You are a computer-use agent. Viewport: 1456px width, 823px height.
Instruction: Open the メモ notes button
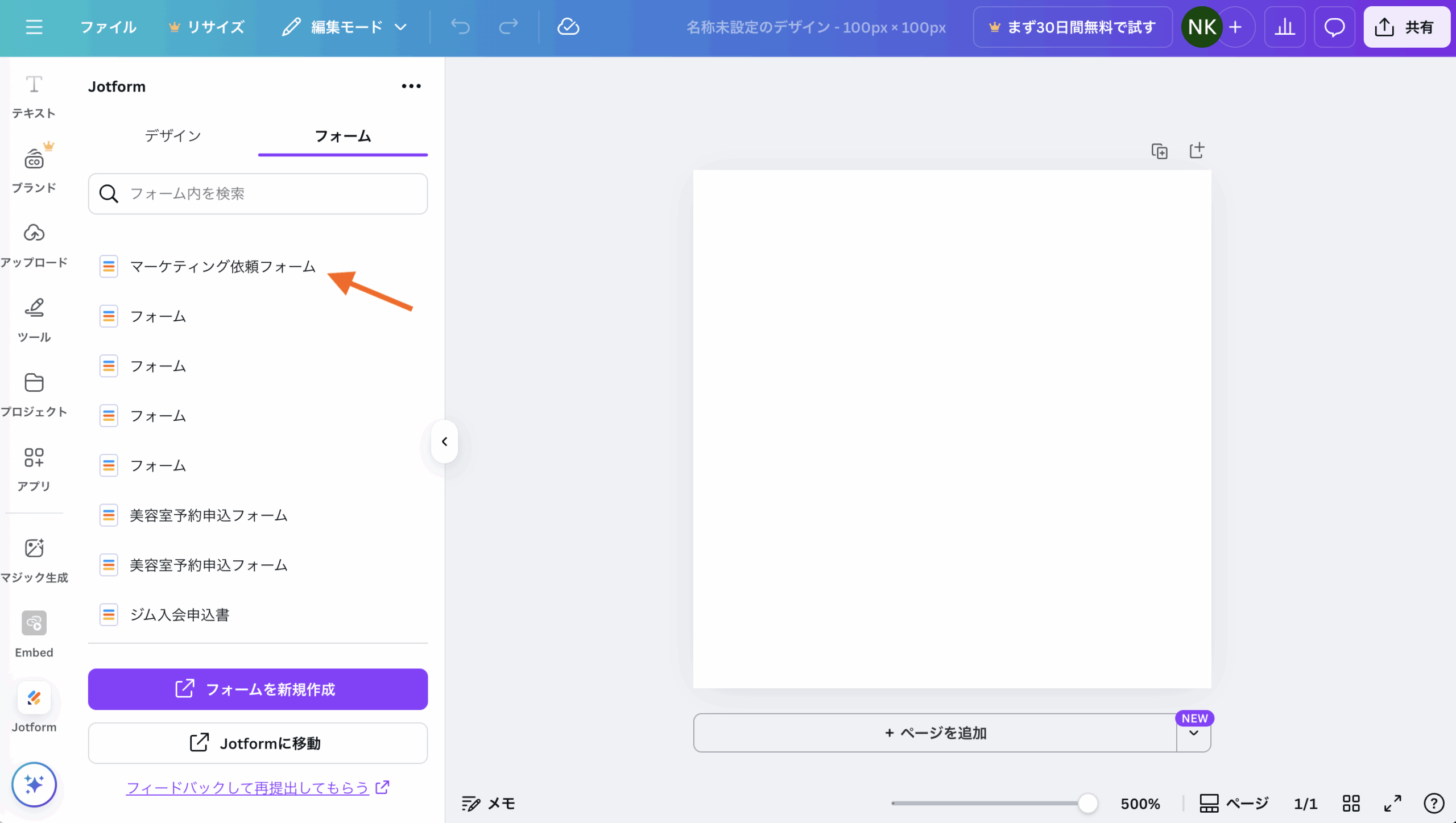click(488, 804)
